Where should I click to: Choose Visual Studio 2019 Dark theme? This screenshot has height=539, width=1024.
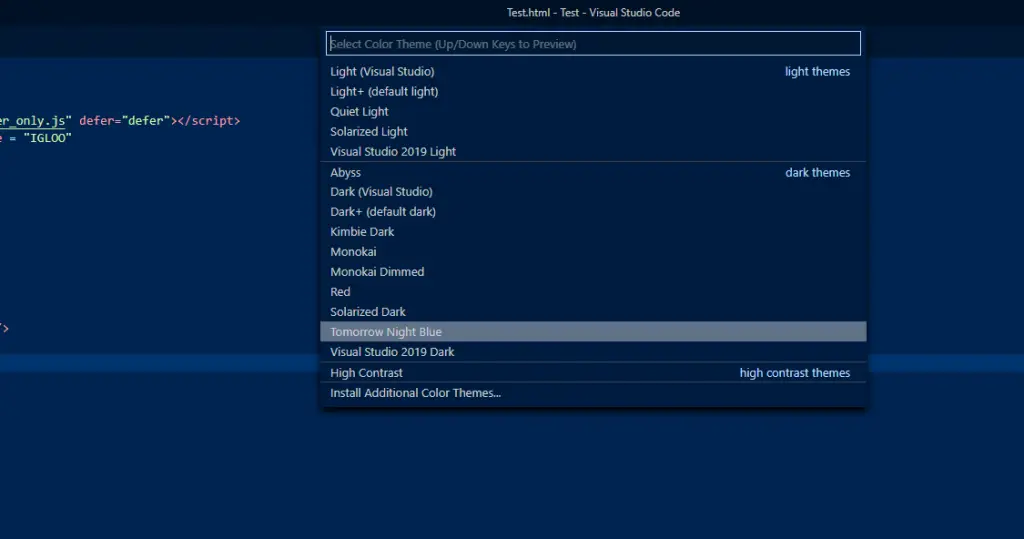(593, 351)
